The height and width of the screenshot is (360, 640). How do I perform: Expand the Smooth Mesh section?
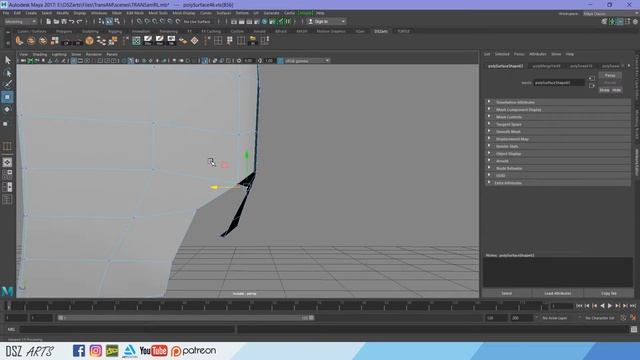pyautogui.click(x=557, y=131)
